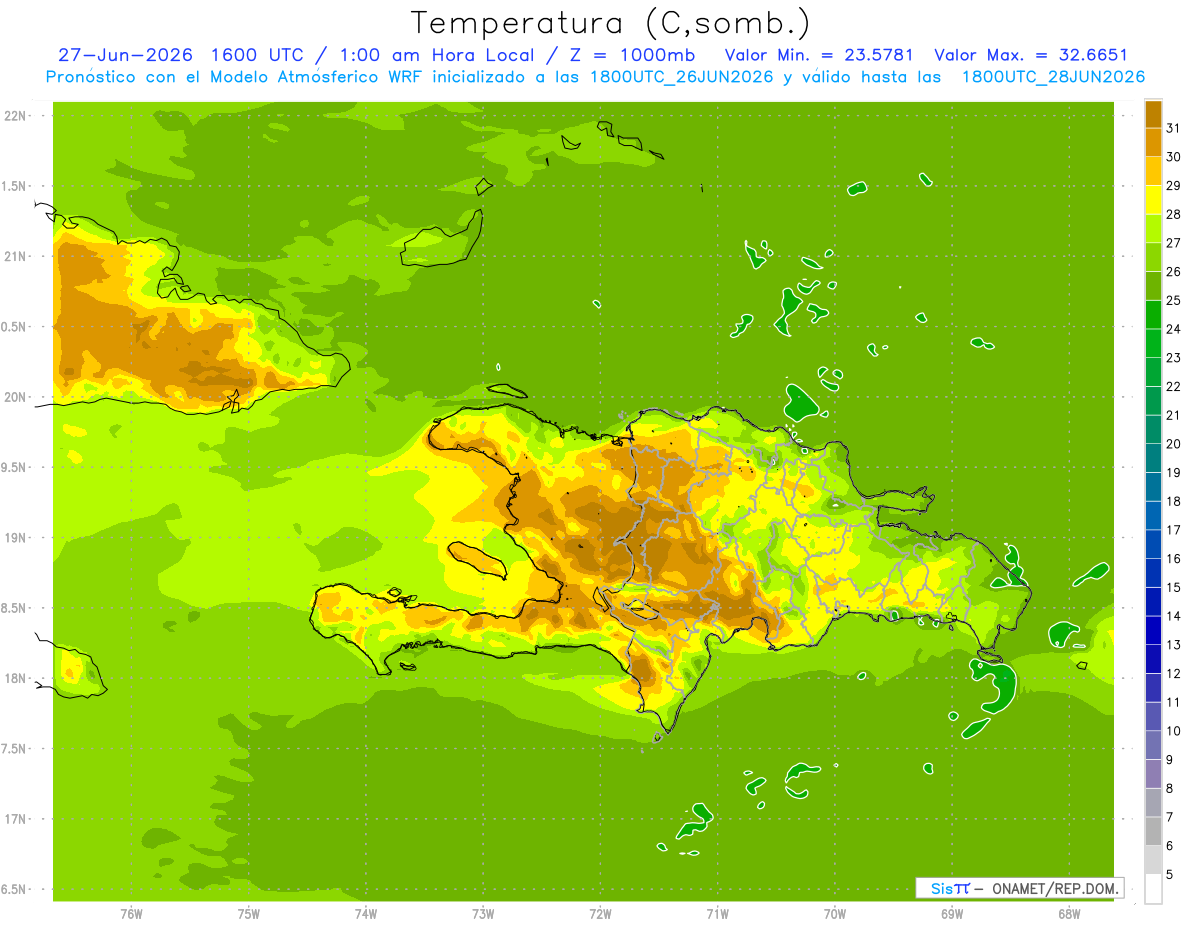Click the legend value label "10"
Viewport: 1200px width, 927px height.
click(1174, 732)
